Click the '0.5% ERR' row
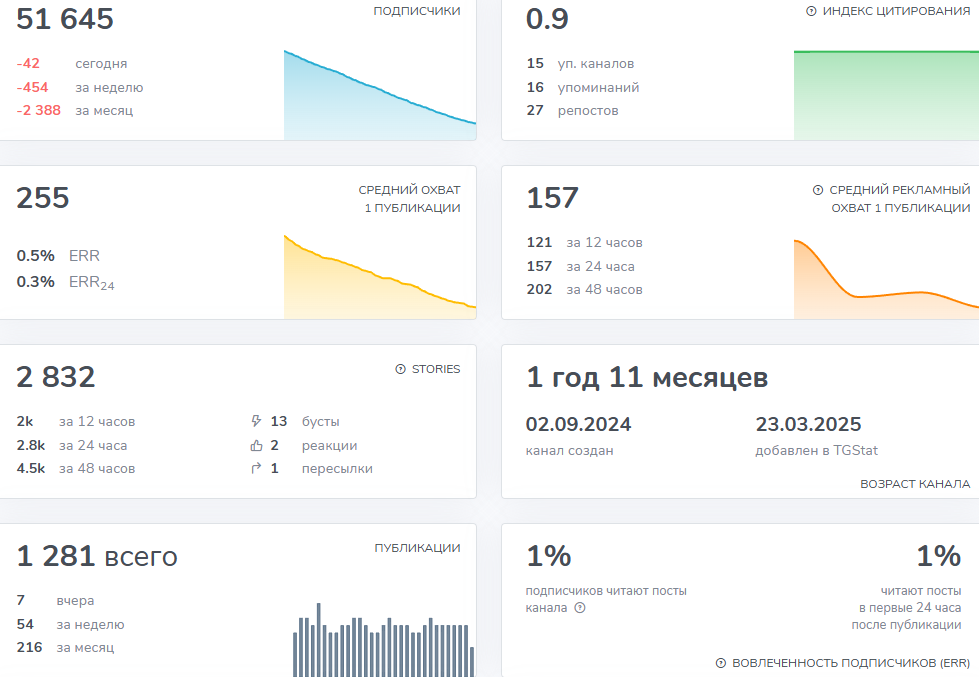Screen dimensions: 979x677 pyautogui.click(x=58, y=256)
